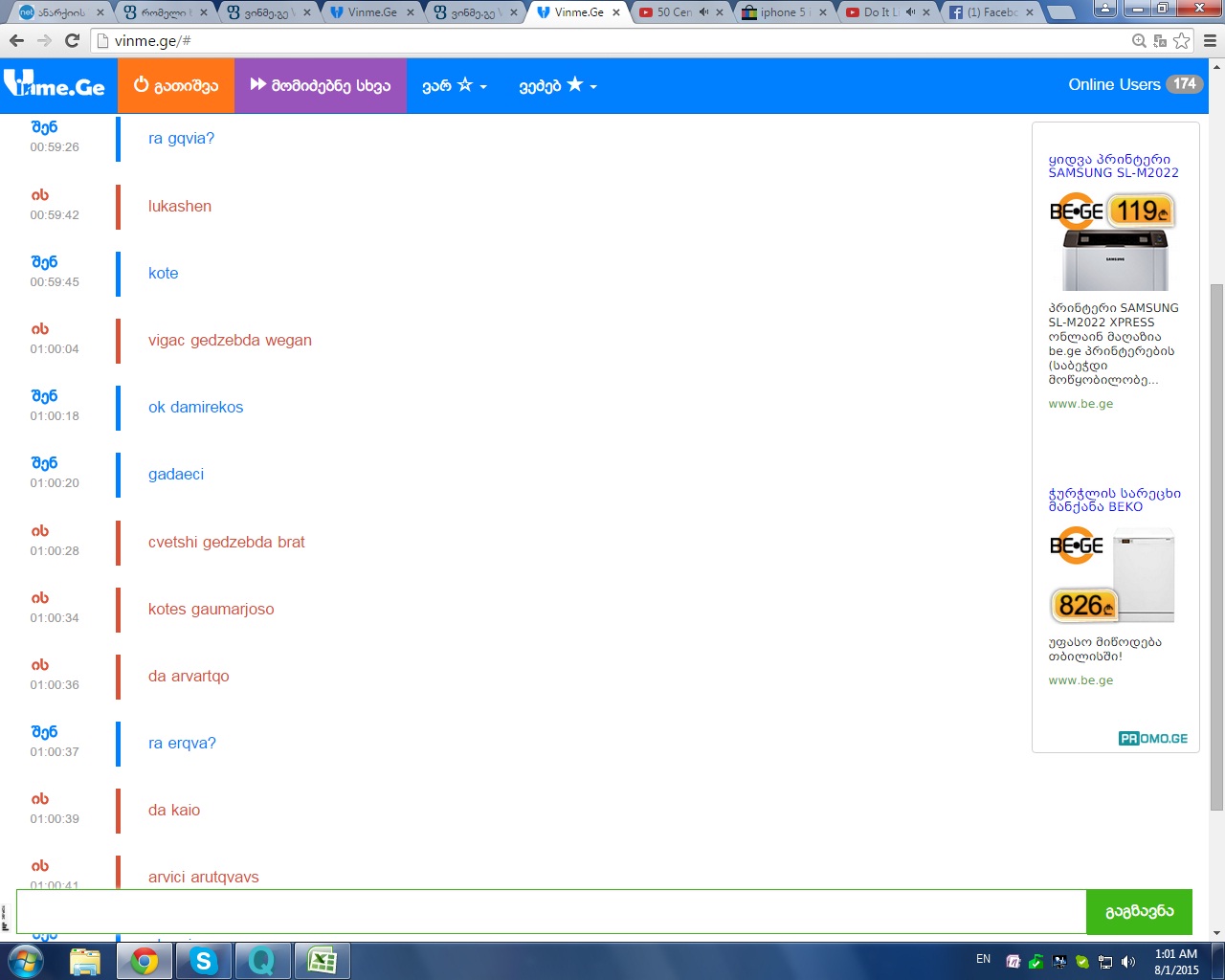The height and width of the screenshot is (980, 1225).
Task: Click the timestamp 01:00:04
Action: (x=55, y=349)
